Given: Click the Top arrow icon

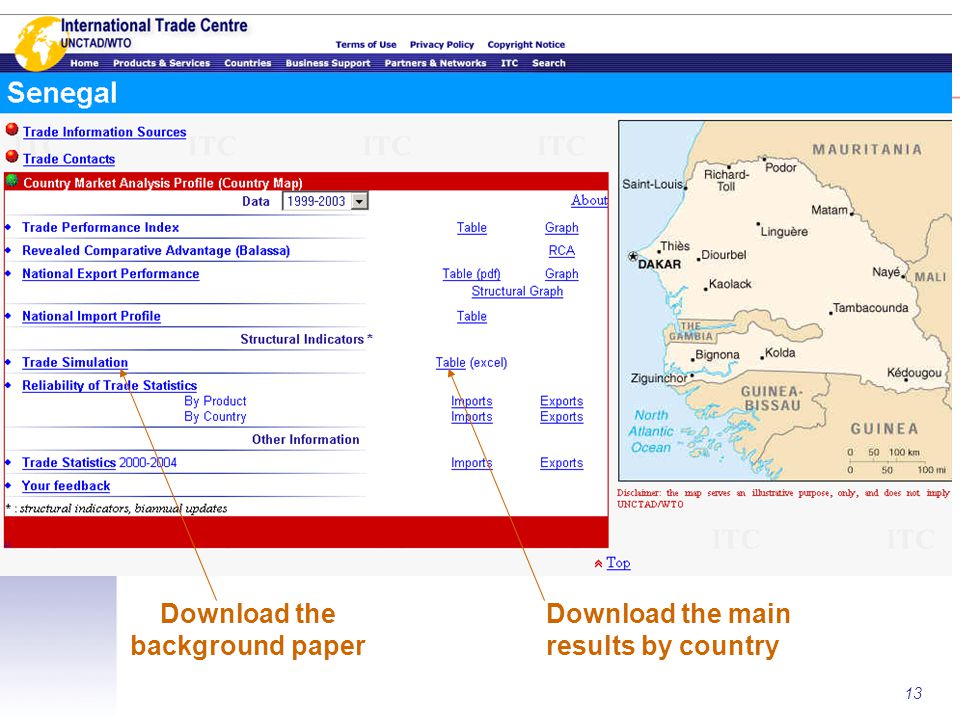Looking at the screenshot, I should pyautogui.click(x=598, y=563).
